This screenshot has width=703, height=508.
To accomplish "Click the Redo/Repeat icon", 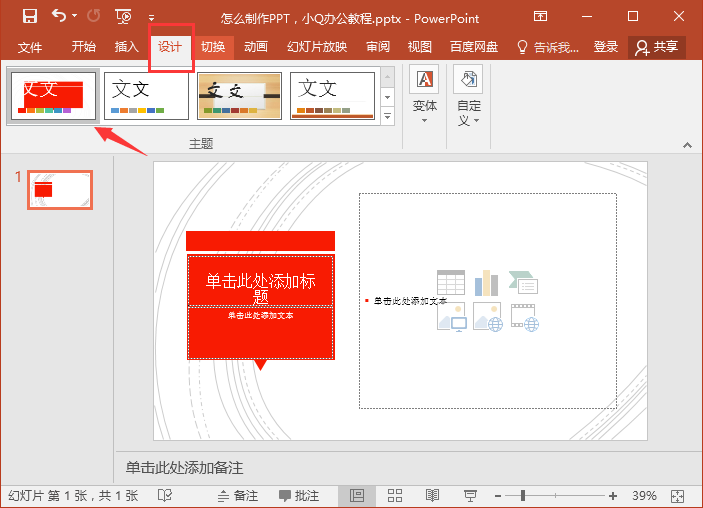I will (94, 17).
